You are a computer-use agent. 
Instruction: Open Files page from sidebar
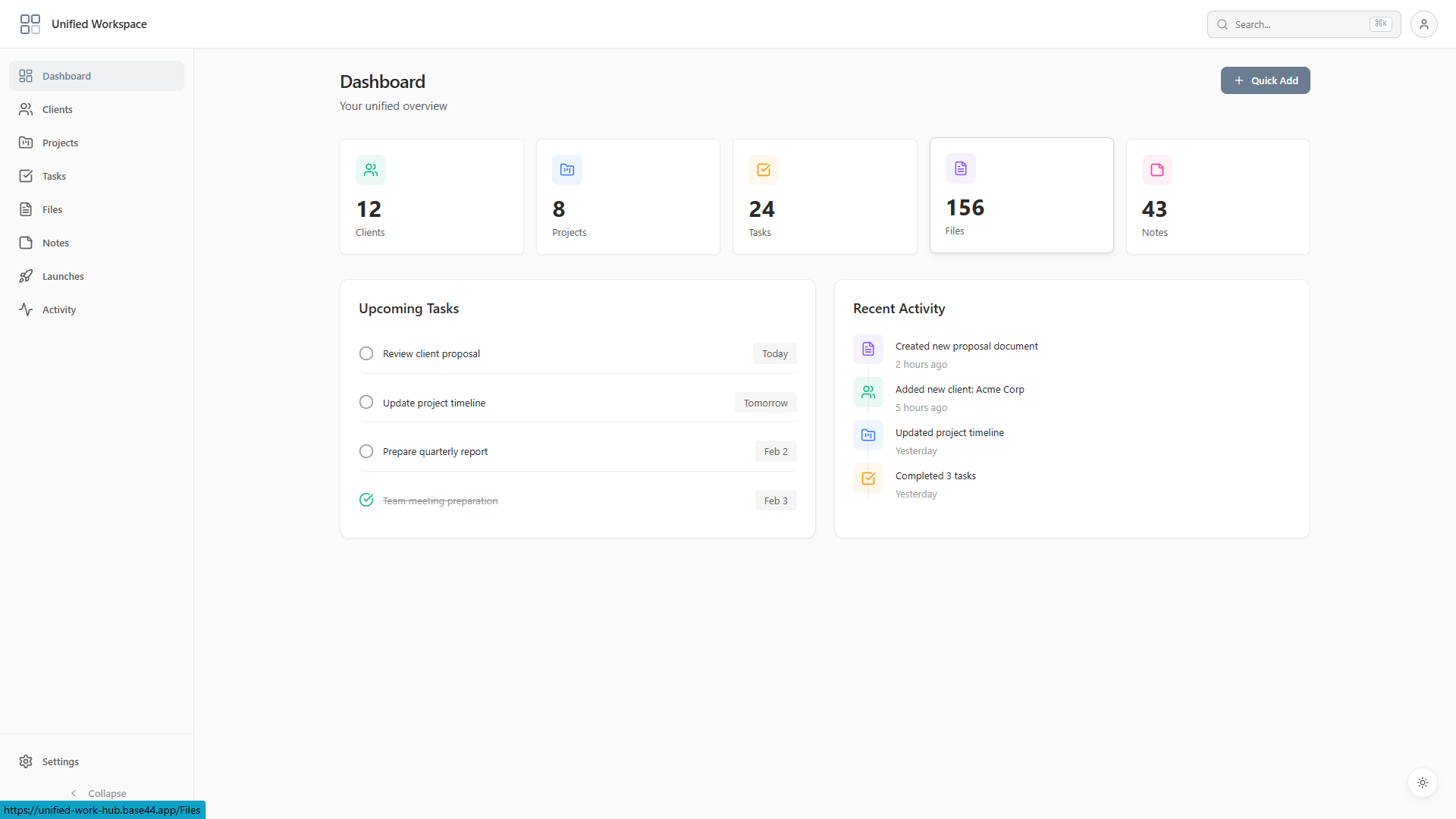click(96, 209)
